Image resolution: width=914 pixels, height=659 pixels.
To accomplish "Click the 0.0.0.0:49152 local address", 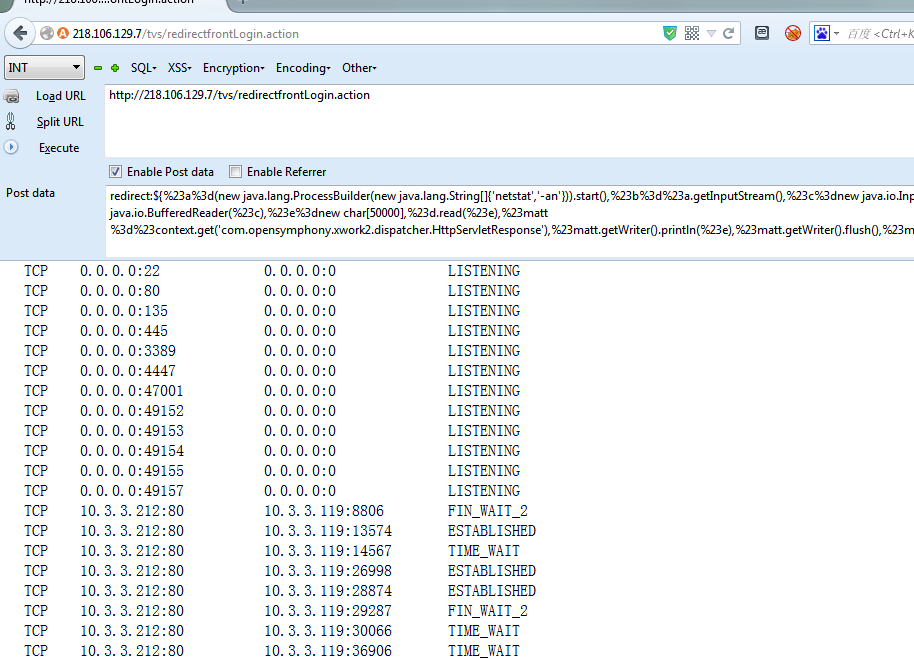I will click(x=132, y=411).
